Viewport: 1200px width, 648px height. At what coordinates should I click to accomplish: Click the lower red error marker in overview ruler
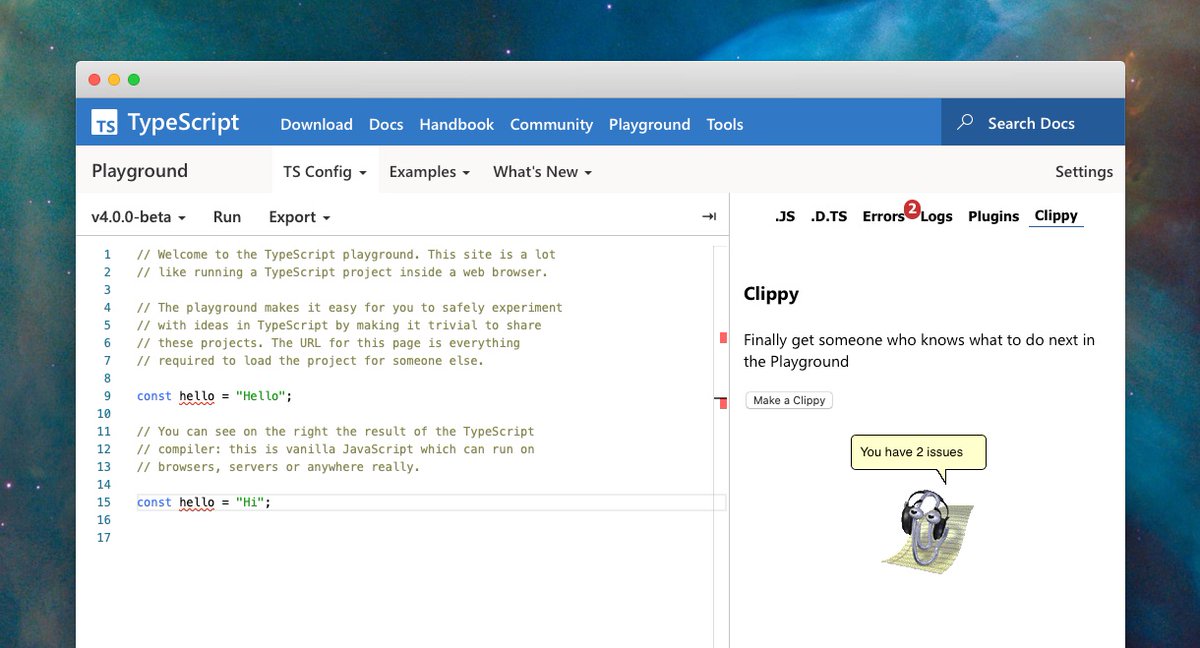point(723,403)
